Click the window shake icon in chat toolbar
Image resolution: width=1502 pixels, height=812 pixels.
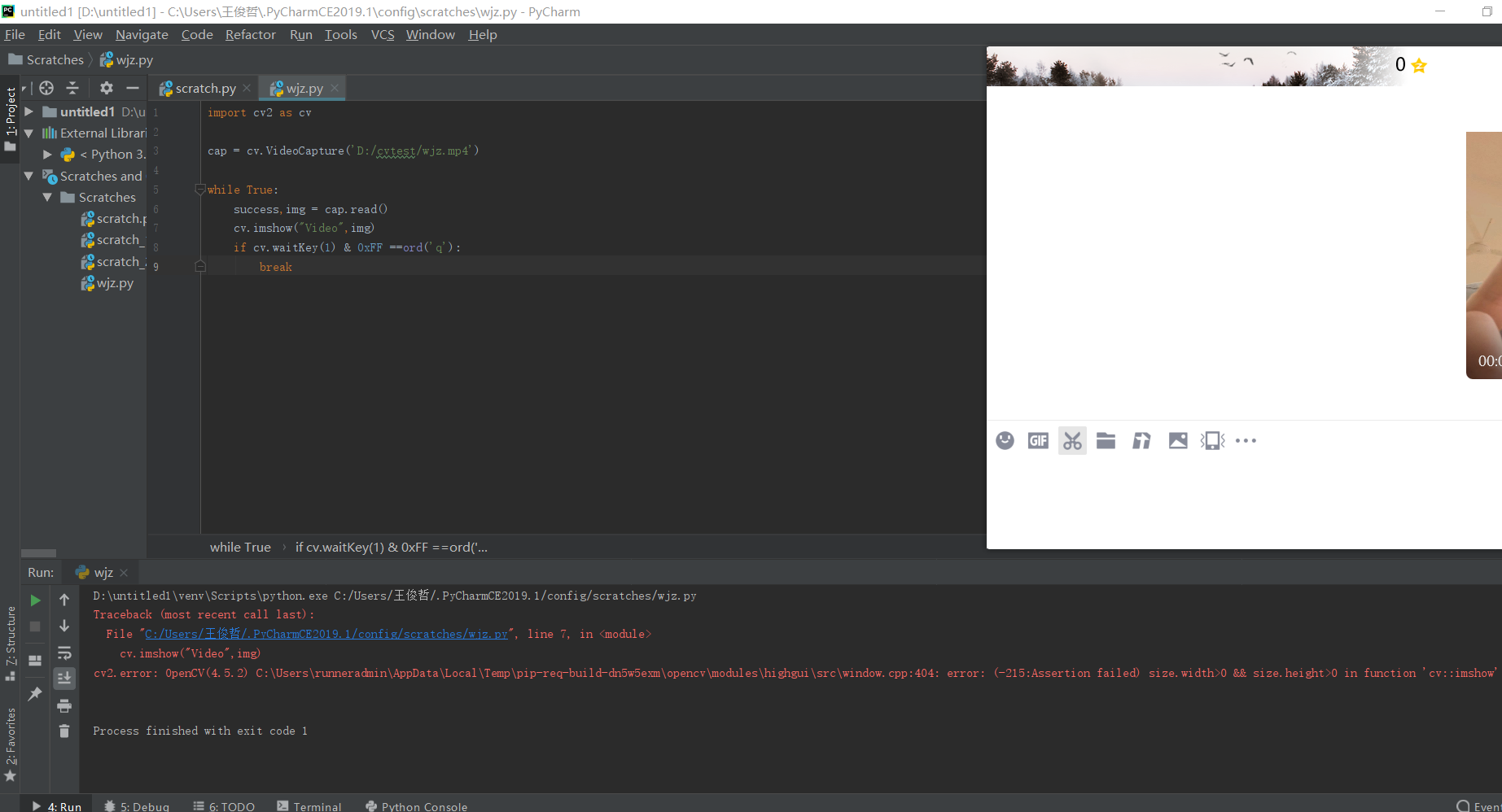[1212, 440]
